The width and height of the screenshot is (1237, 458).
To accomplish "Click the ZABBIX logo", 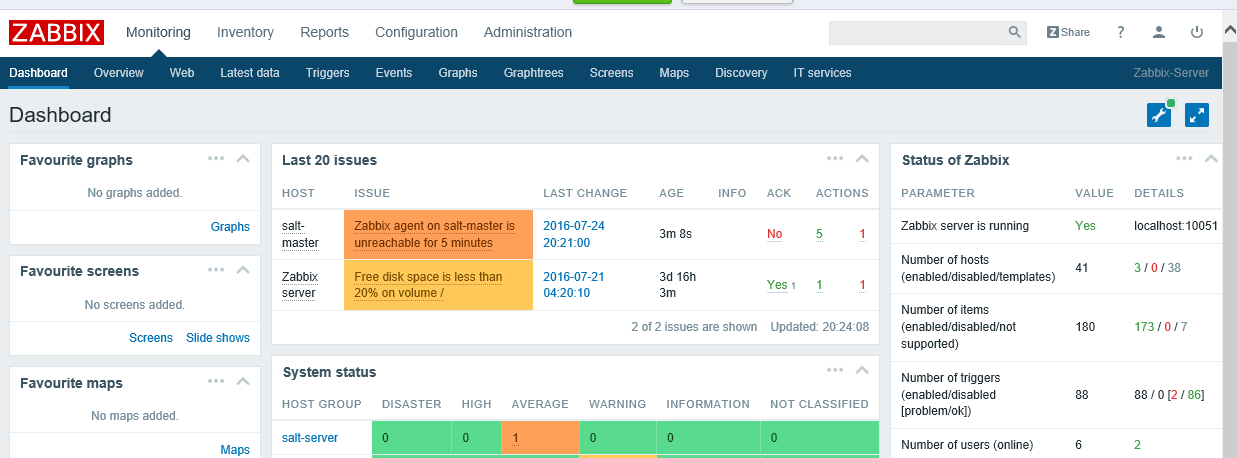I will [56, 33].
